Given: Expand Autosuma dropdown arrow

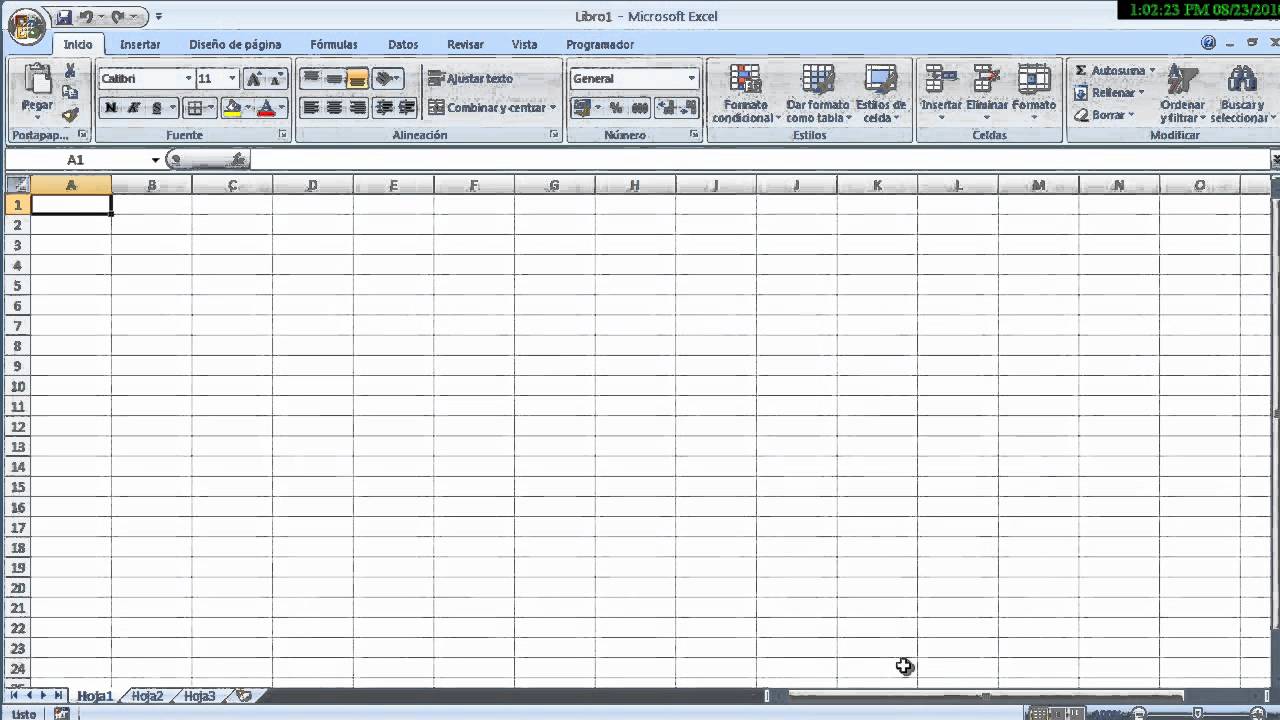Looking at the screenshot, I should 1152,71.
